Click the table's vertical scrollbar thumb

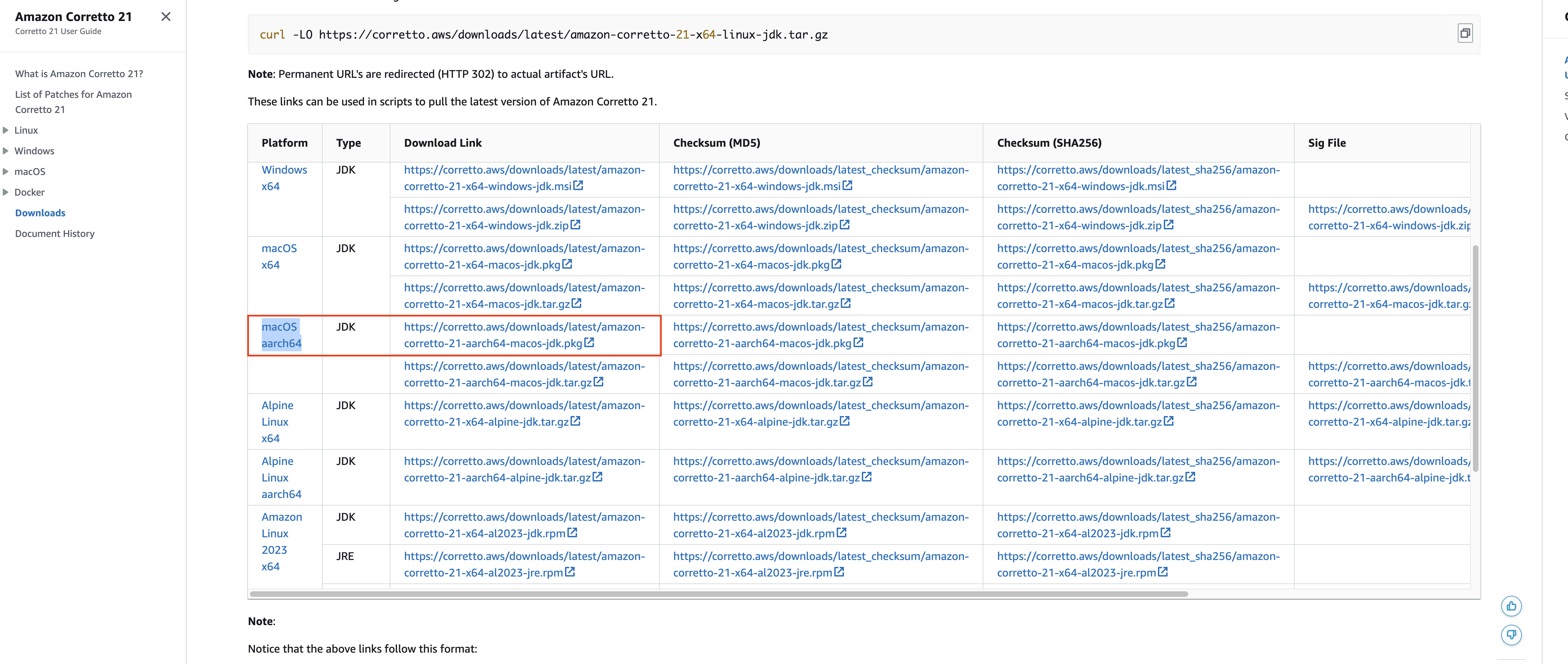1475,358
